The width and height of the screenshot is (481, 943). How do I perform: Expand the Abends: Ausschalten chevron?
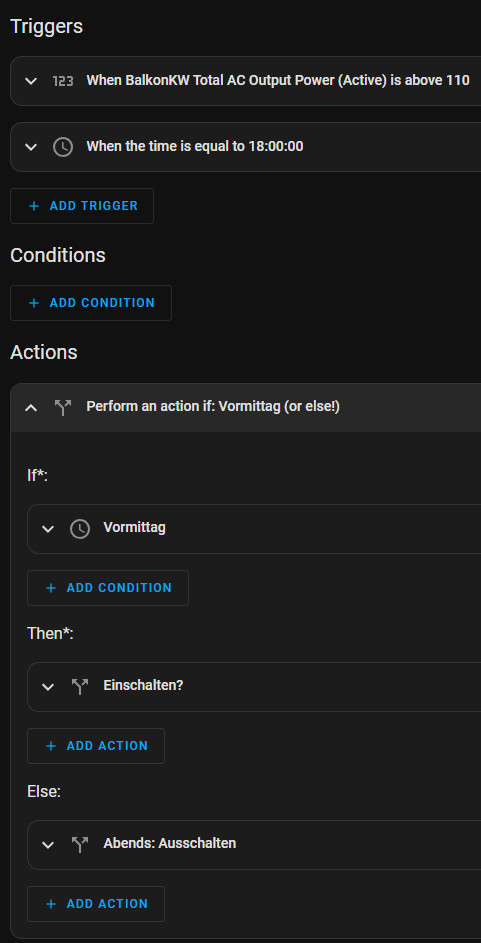coord(48,844)
